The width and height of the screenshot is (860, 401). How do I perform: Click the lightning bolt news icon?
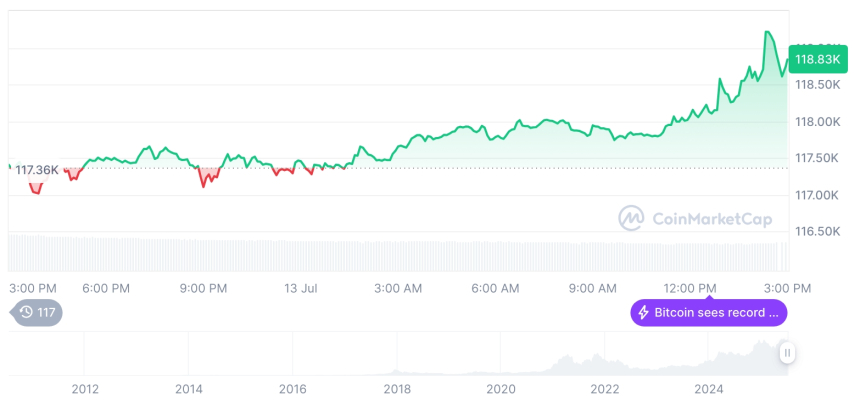click(644, 313)
